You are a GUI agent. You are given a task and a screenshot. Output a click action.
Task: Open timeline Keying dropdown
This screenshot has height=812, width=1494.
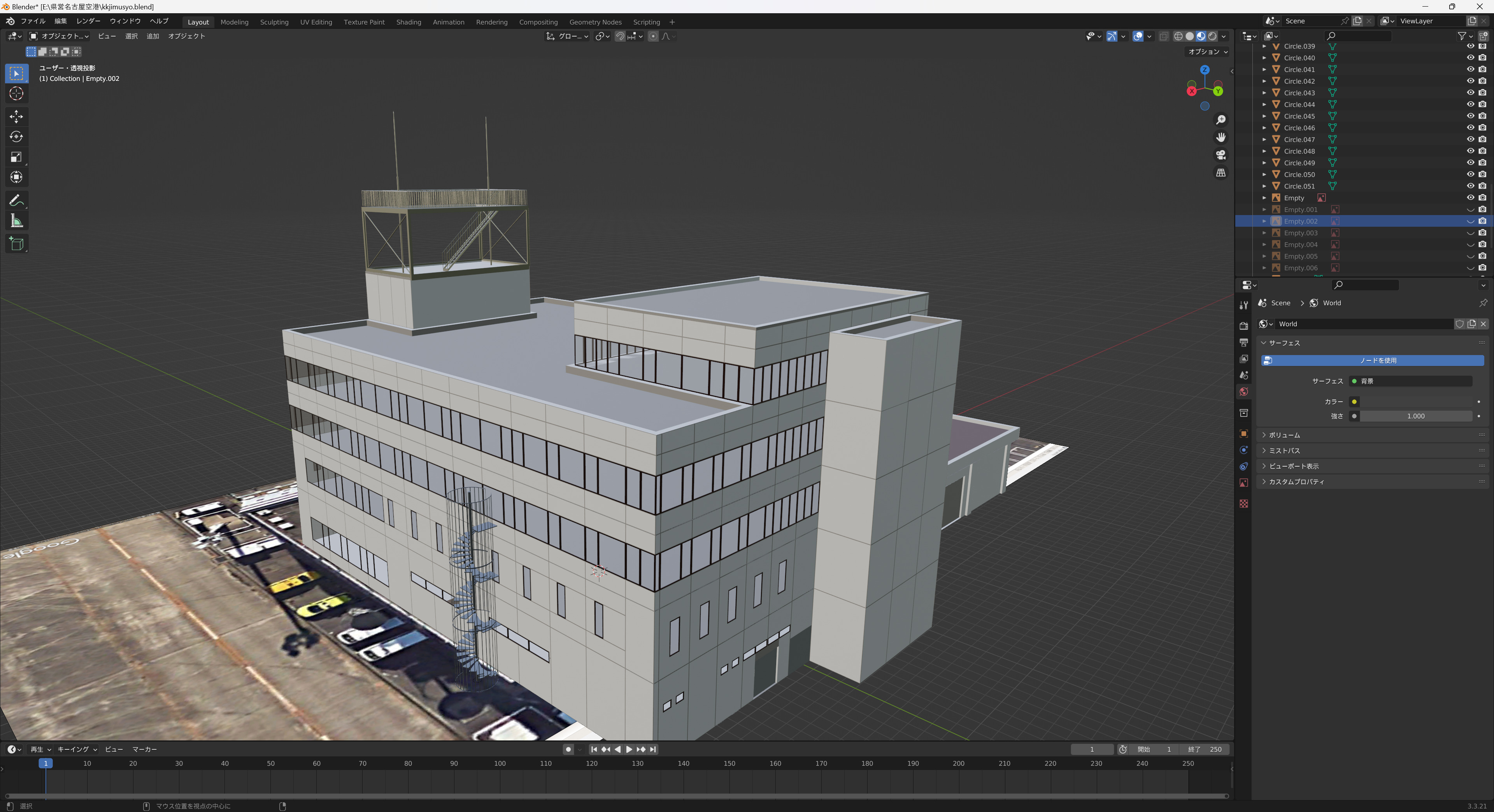point(77,749)
